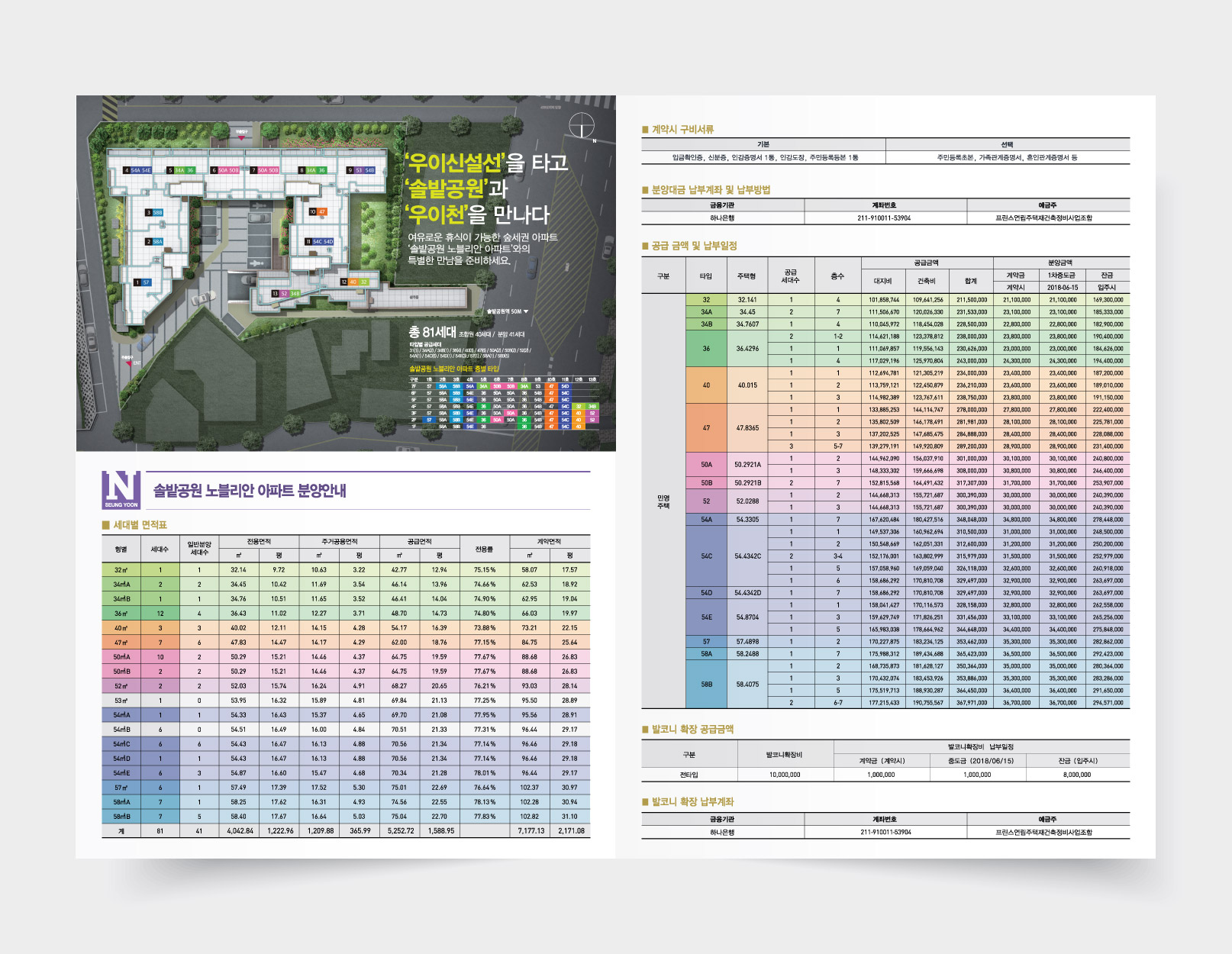
Task: Click the headline '우이신설선'을 타고
Action: click(486, 162)
